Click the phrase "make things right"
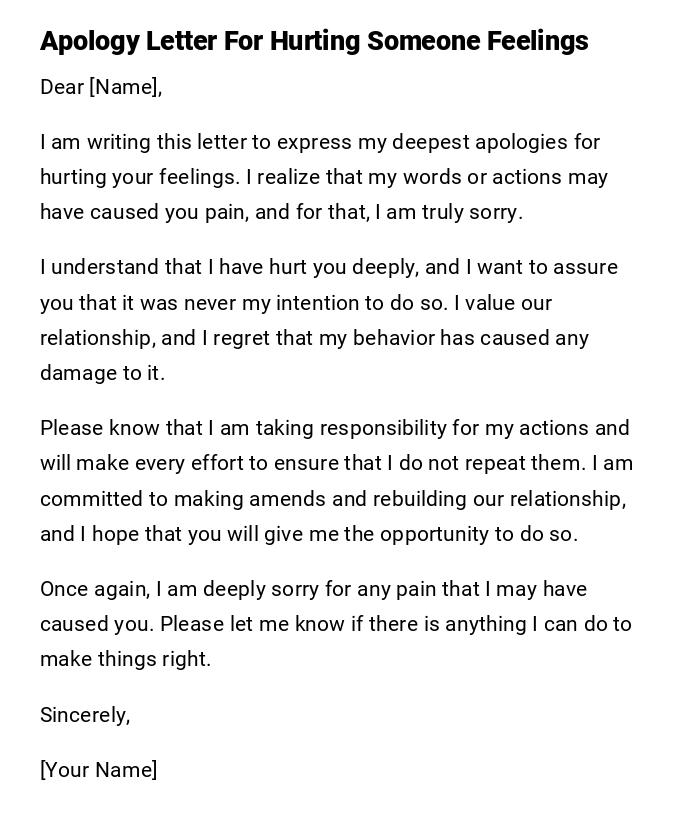This screenshot has width=700, height=832. pyautogui.click(x=124, y=659)
